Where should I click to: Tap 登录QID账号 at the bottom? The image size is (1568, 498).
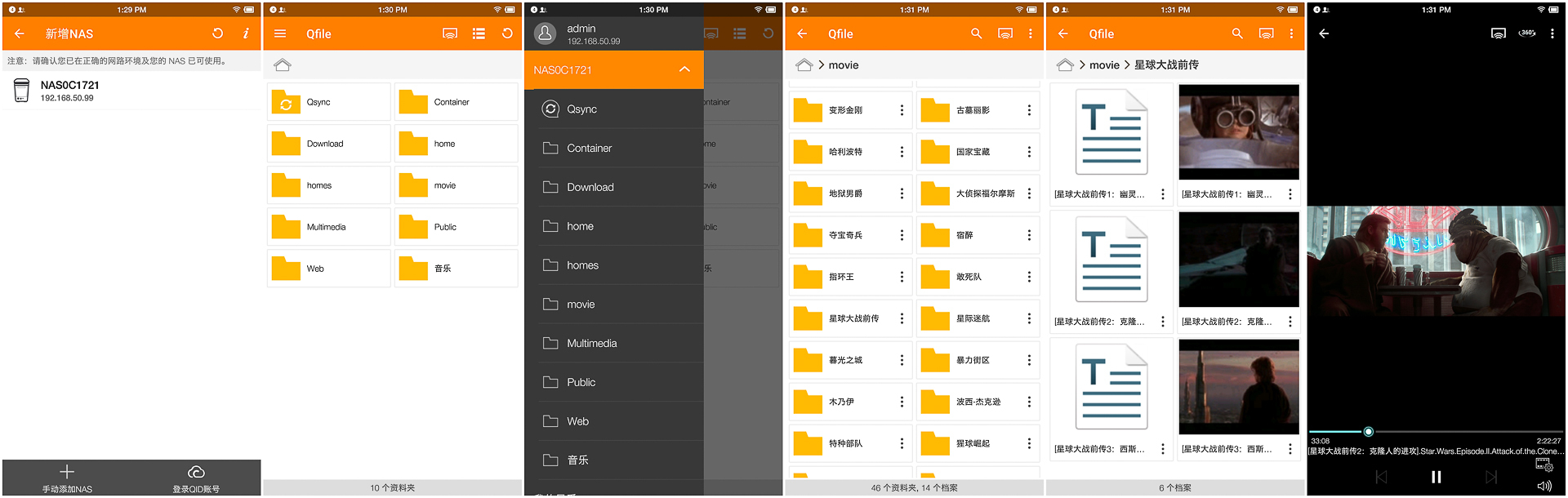point(196,479)
